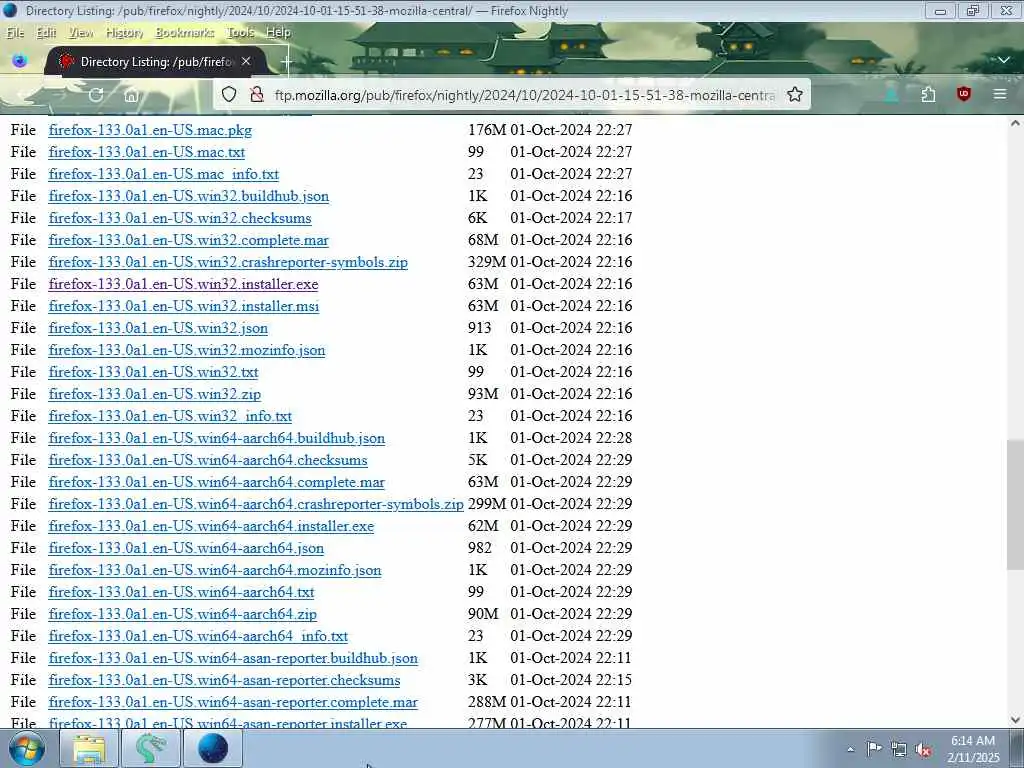Viewport: 1024px width, 768px height.
Task: Download win64-aarch64.complete.mar link
Action: [x=217, y=483]
